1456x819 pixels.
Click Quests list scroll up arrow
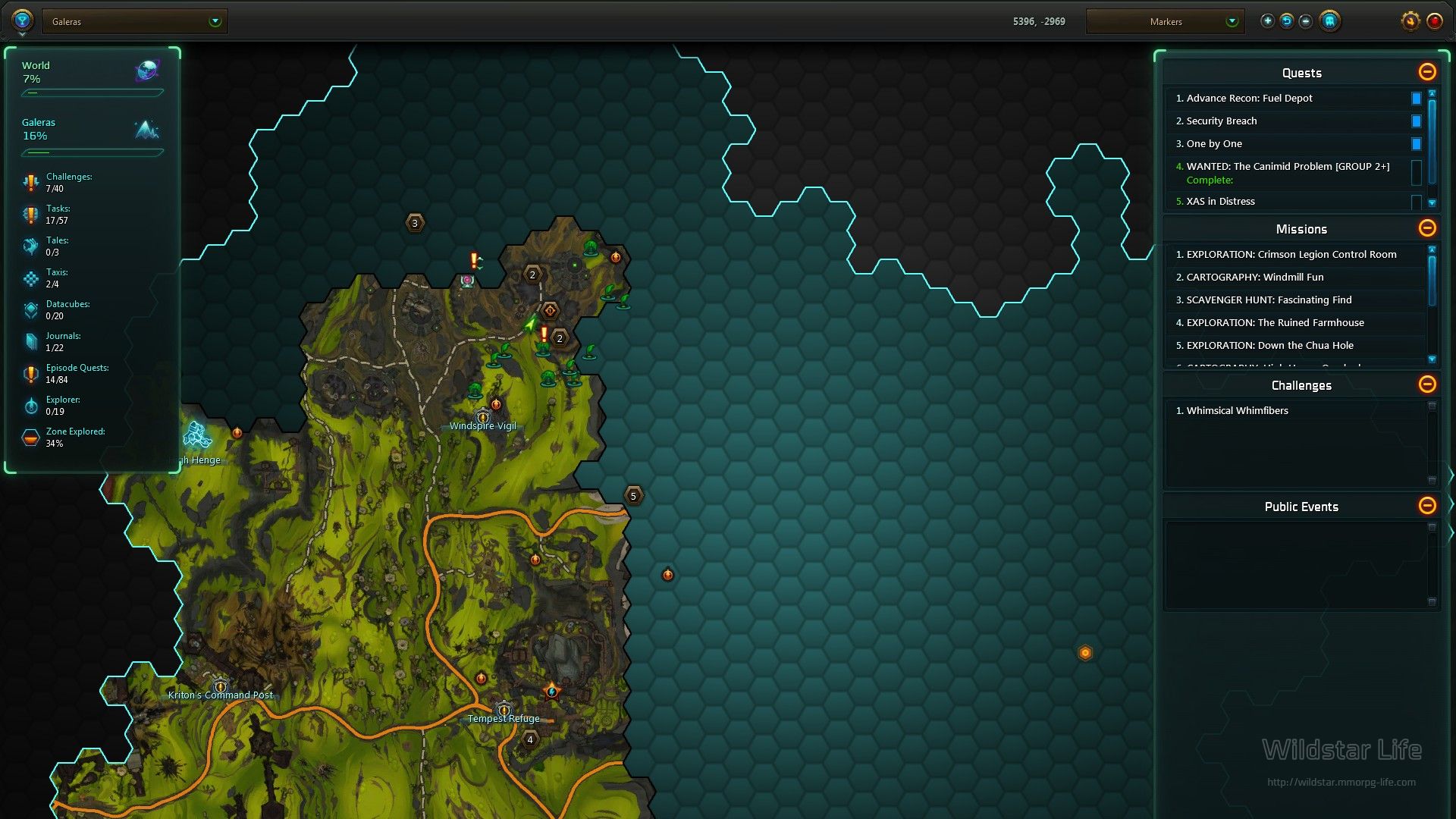point(1432,93)
